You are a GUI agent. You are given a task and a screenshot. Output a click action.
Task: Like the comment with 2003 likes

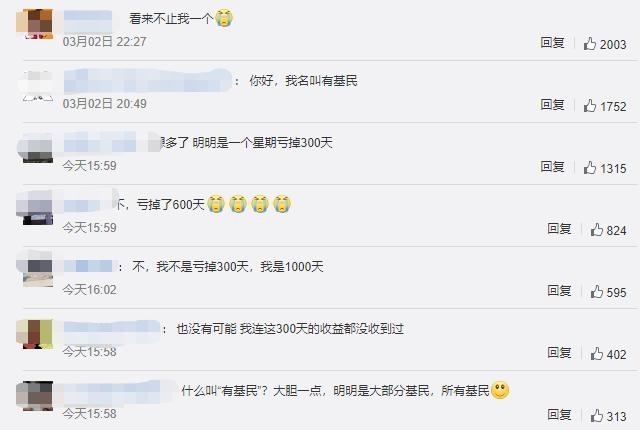604,44
